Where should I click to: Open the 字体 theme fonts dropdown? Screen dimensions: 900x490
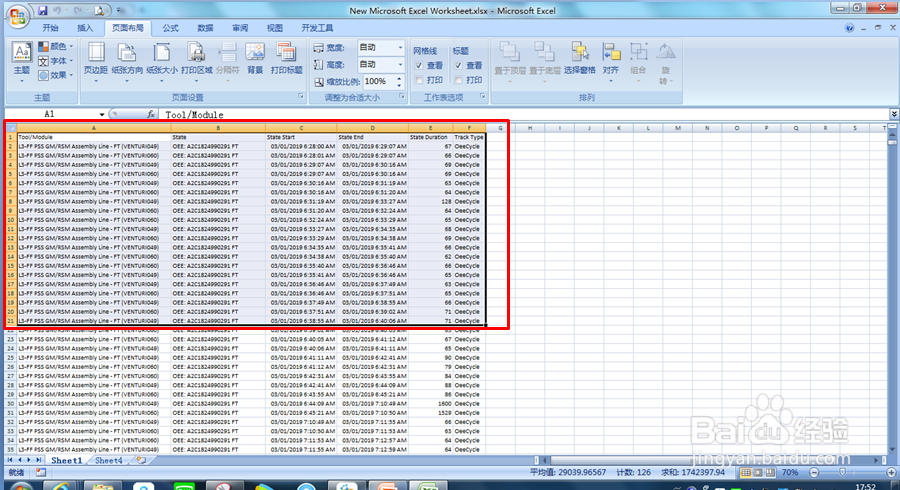pyautogui.click(x=56, y=61)
